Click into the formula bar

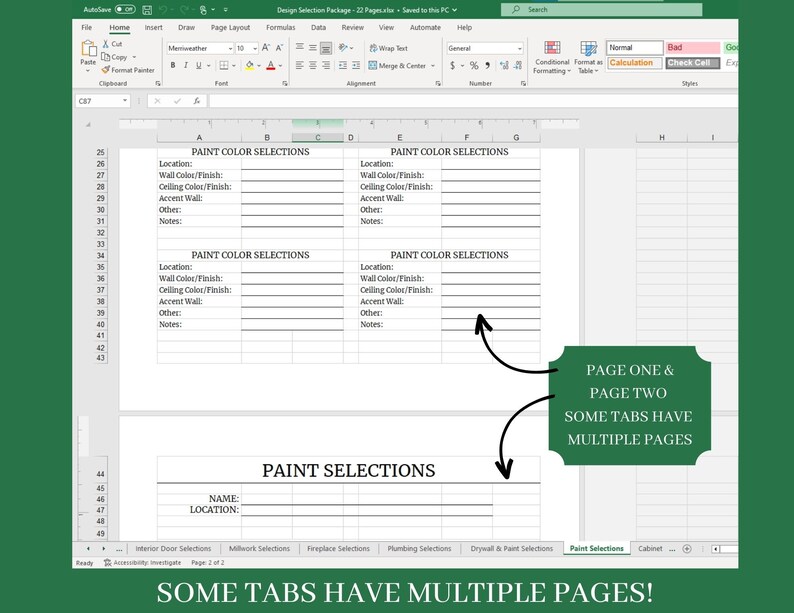473,101
